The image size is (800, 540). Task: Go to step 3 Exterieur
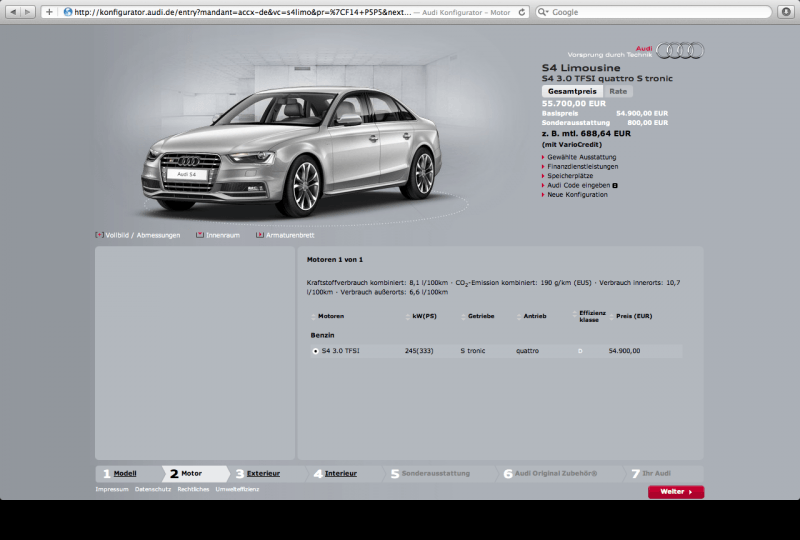tap(263, 473)
